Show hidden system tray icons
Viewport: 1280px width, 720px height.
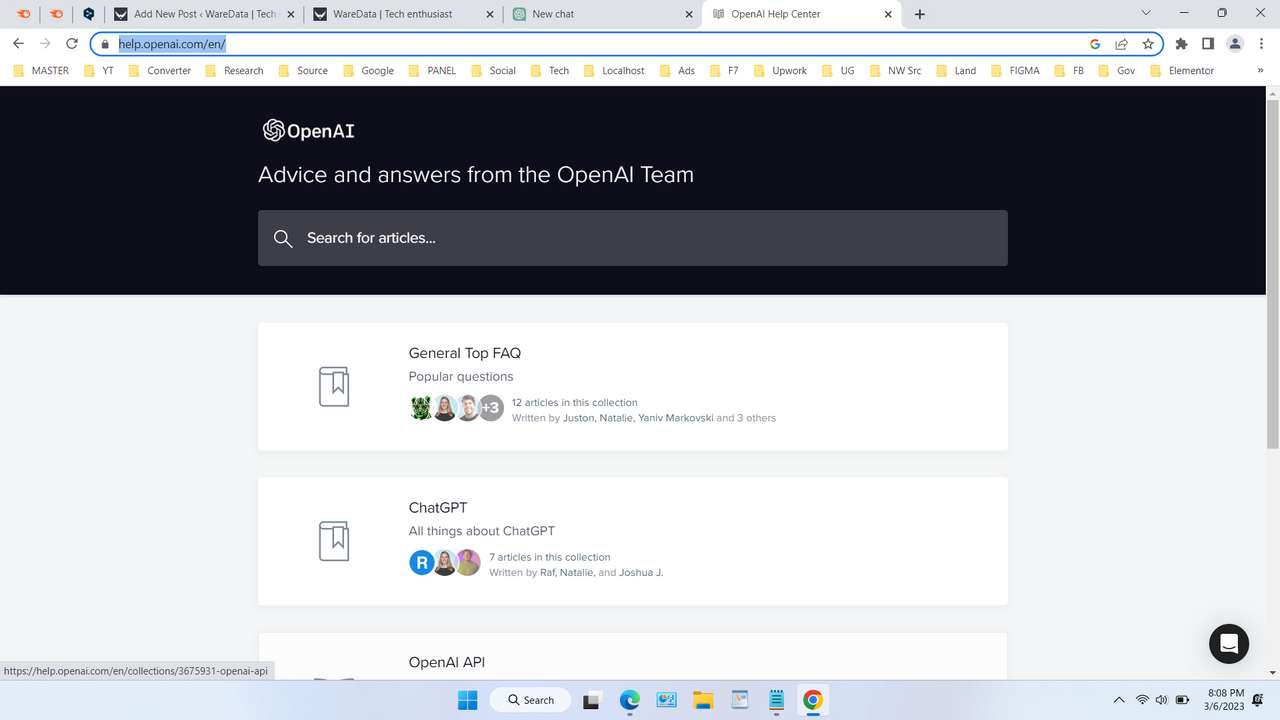click(x=1119, y=700)
